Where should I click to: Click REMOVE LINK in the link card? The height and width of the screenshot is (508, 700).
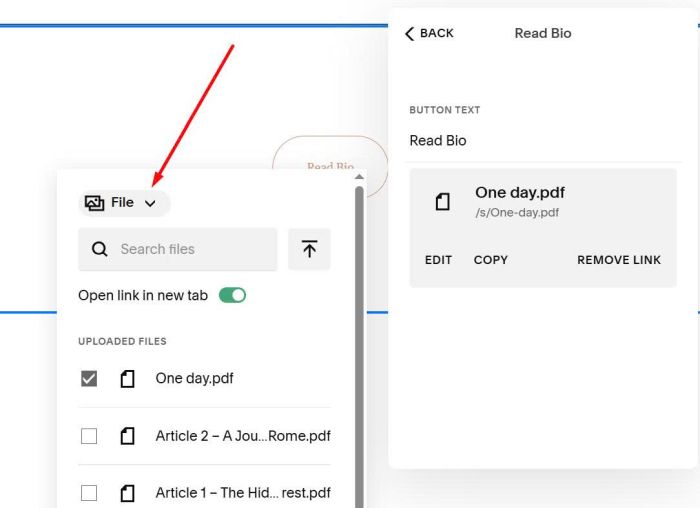(619, 260)
